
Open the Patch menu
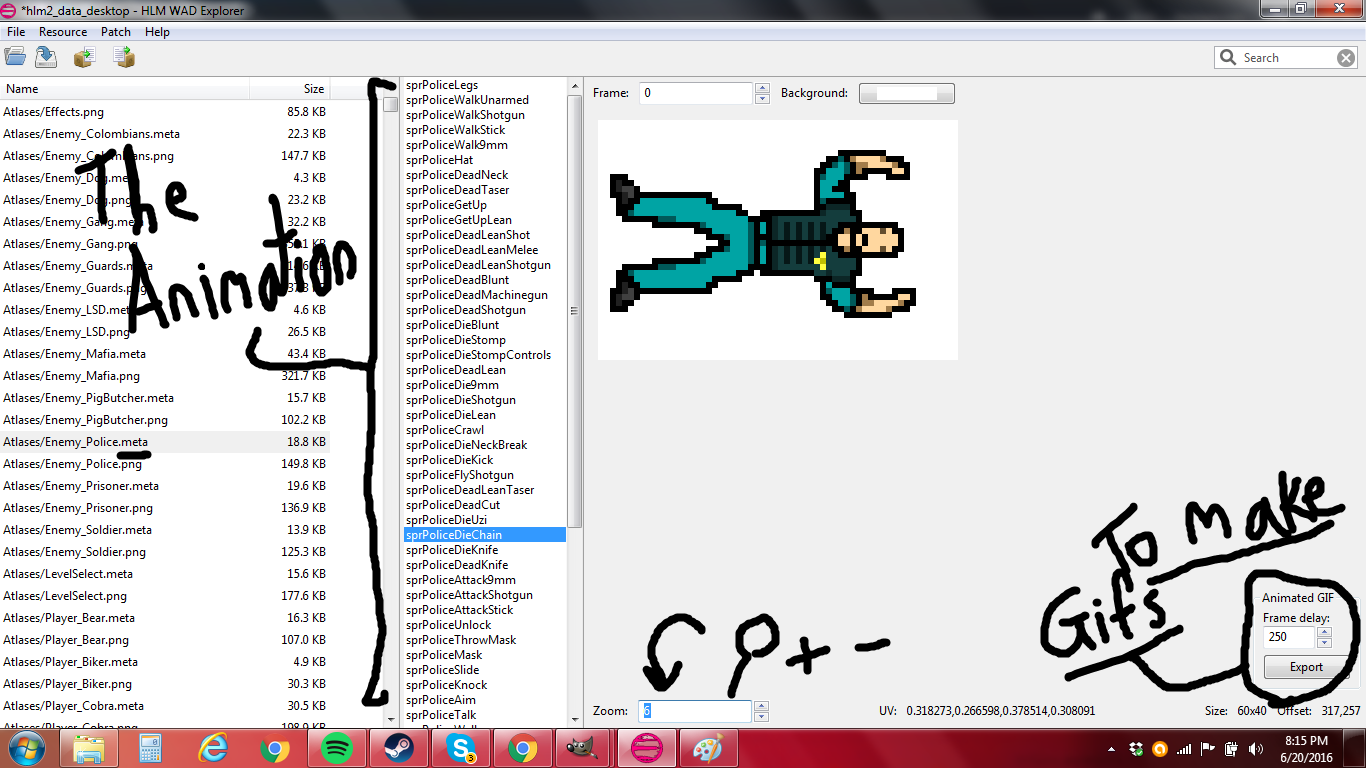(116, 32)
